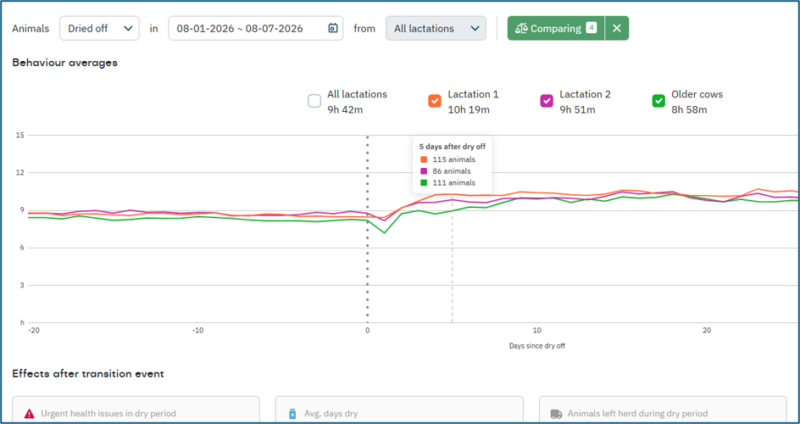
Task: Select the Avg. days dry card
Action: pos(399,410)
